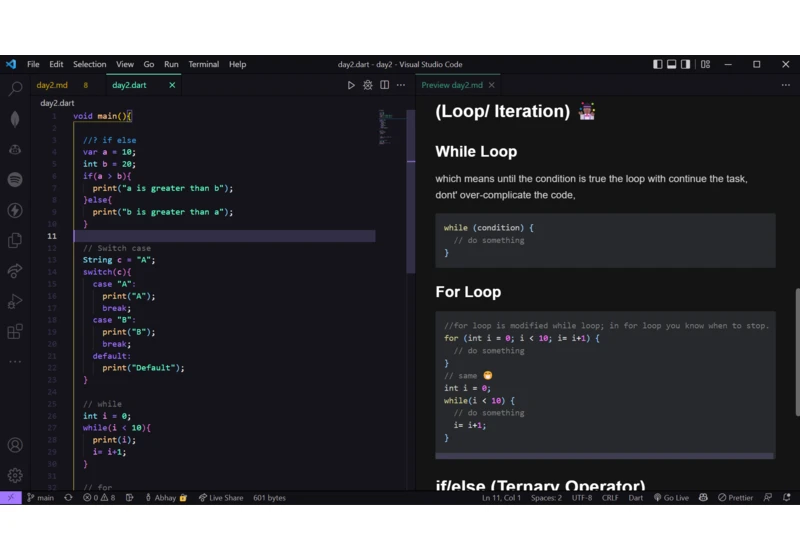
Task: Change end-of-line sequence via CRLF
Action: (x=610, y=498)
